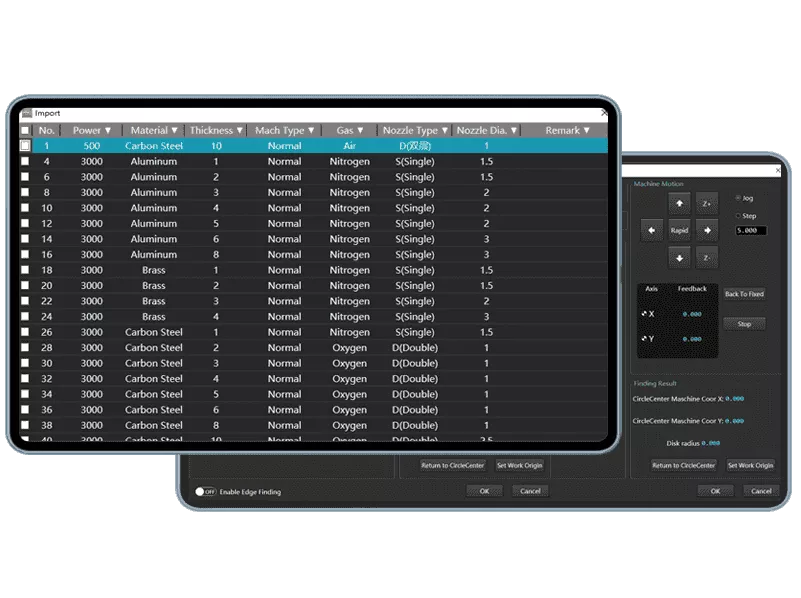Screen dimensions: 801x598
Task: Open the Material column filter dropdown
Action: [x=174, y=131]
